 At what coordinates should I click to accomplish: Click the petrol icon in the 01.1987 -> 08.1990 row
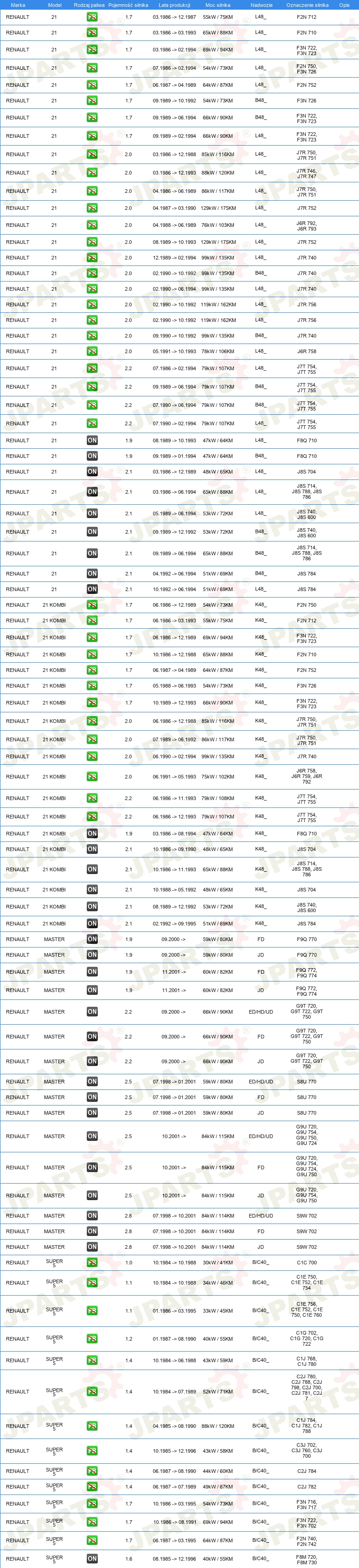pyautogui.click(x=92, y=1338)
